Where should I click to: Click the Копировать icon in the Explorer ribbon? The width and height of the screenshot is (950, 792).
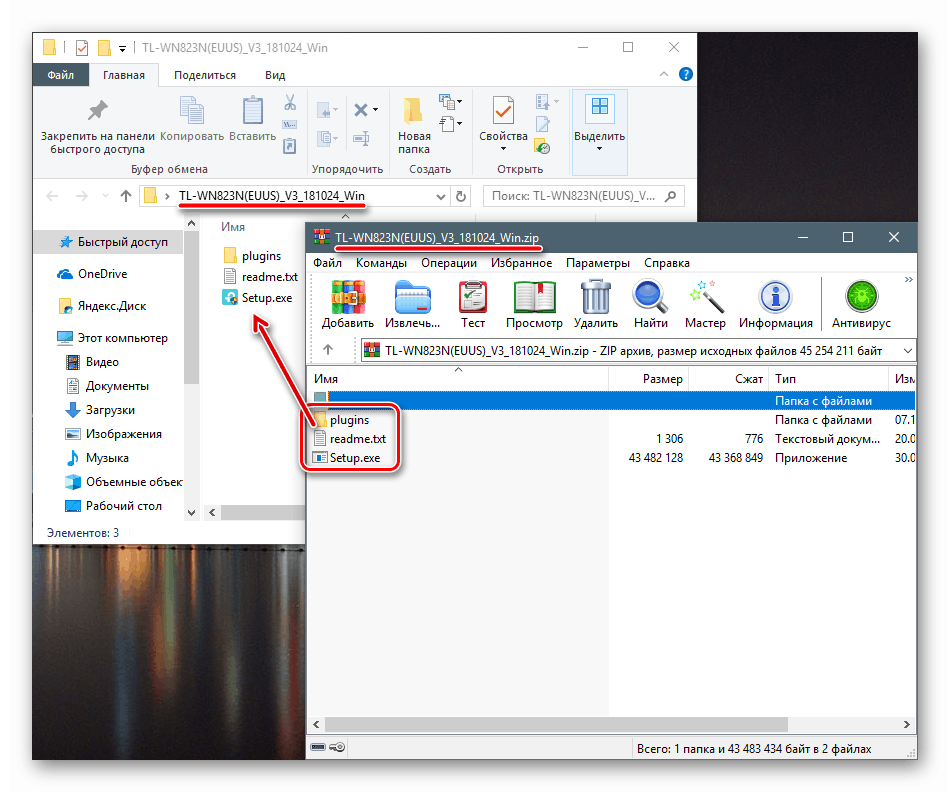[192, 110]
